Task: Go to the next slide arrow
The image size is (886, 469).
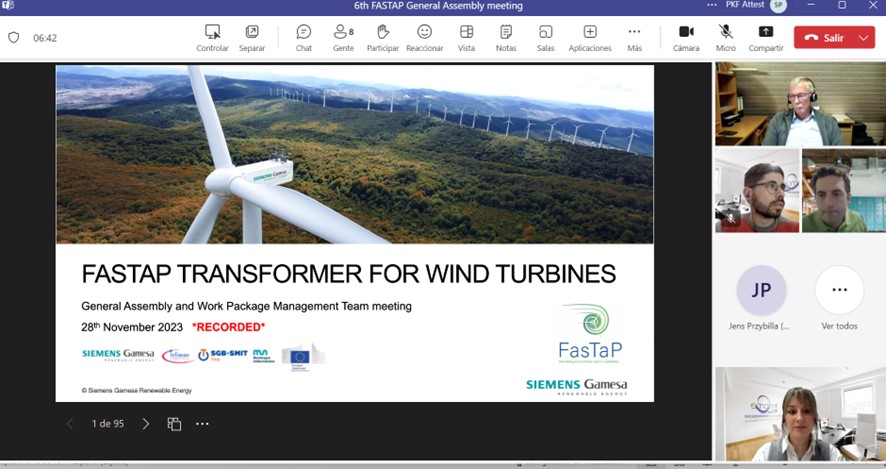Action: tap(146, 424)
